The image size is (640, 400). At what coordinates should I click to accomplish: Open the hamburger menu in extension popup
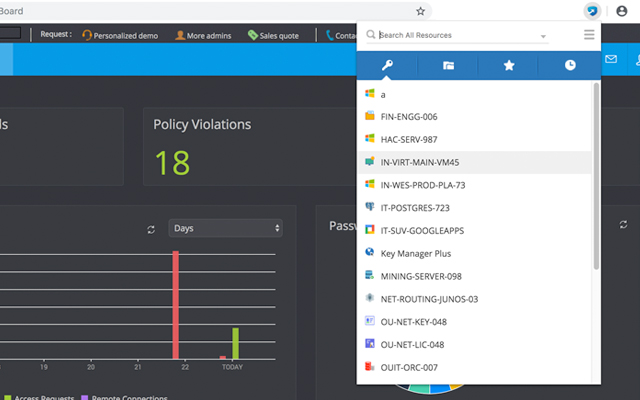589,35
